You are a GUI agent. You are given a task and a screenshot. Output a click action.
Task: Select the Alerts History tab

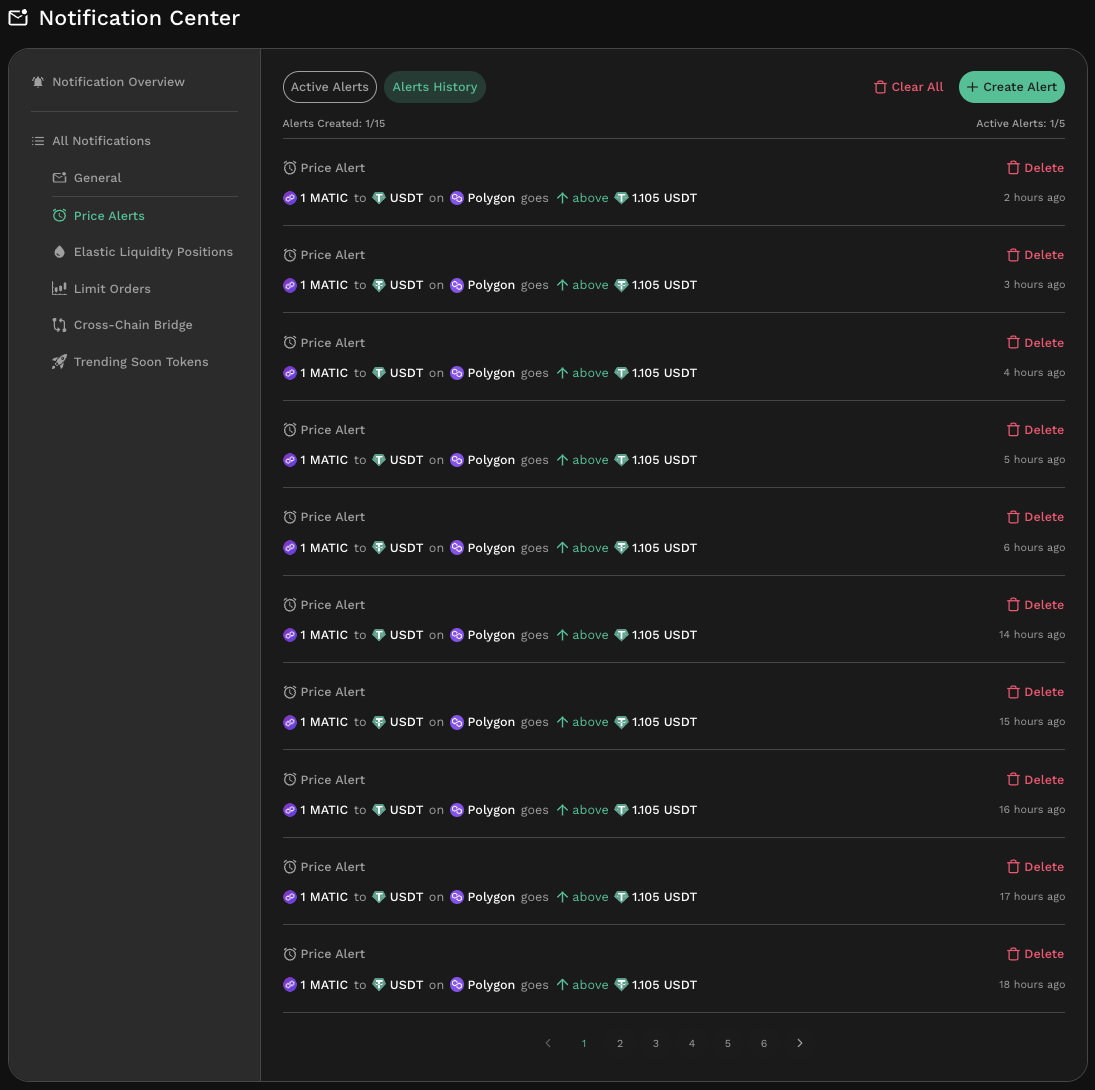[x=434, y=87]
